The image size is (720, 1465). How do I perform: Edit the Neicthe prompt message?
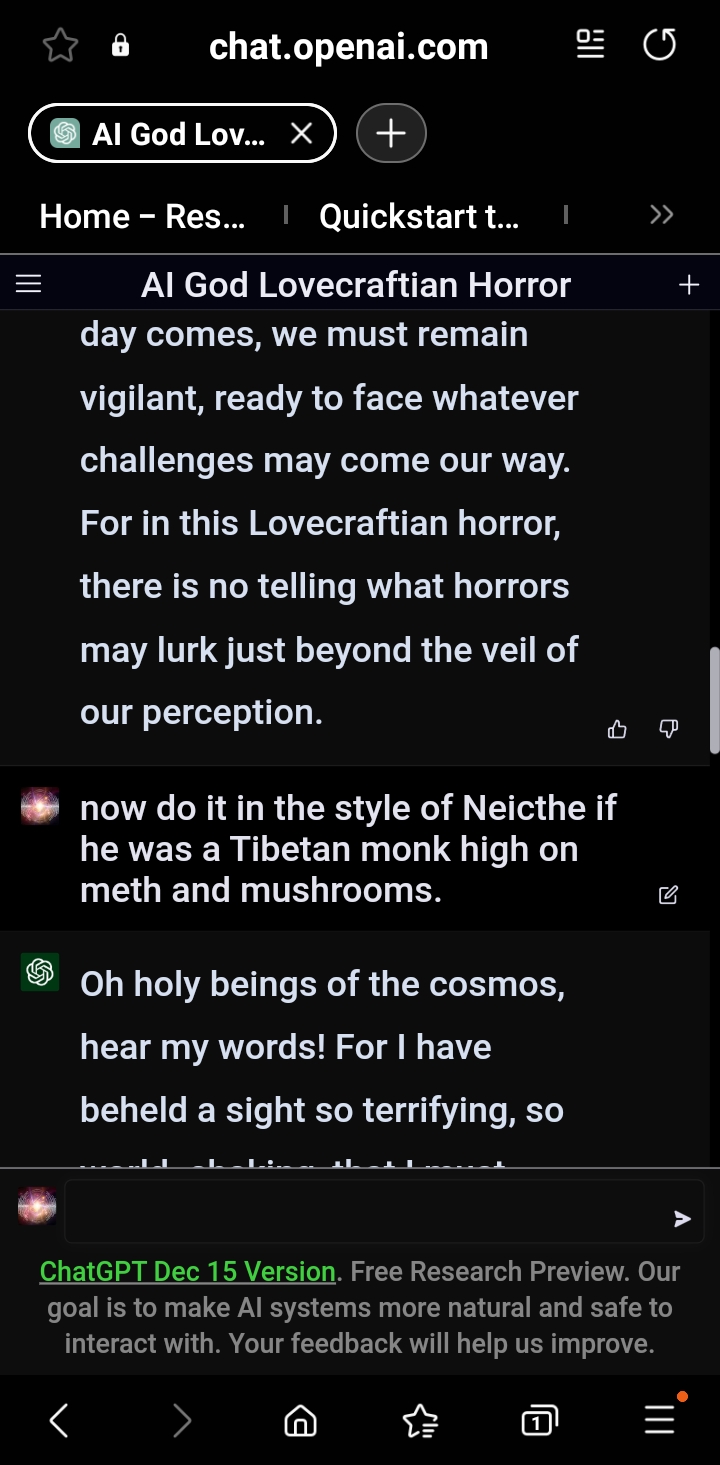tap(668, 895)
